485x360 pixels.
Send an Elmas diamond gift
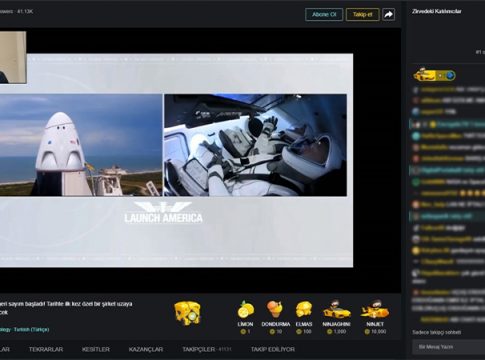(304, 317)
